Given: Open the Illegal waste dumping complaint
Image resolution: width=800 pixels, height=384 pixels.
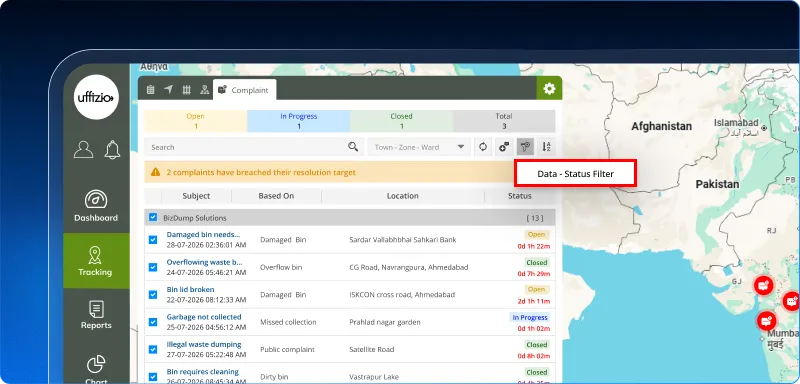Looking at the screenshot, I should [204, 344].
